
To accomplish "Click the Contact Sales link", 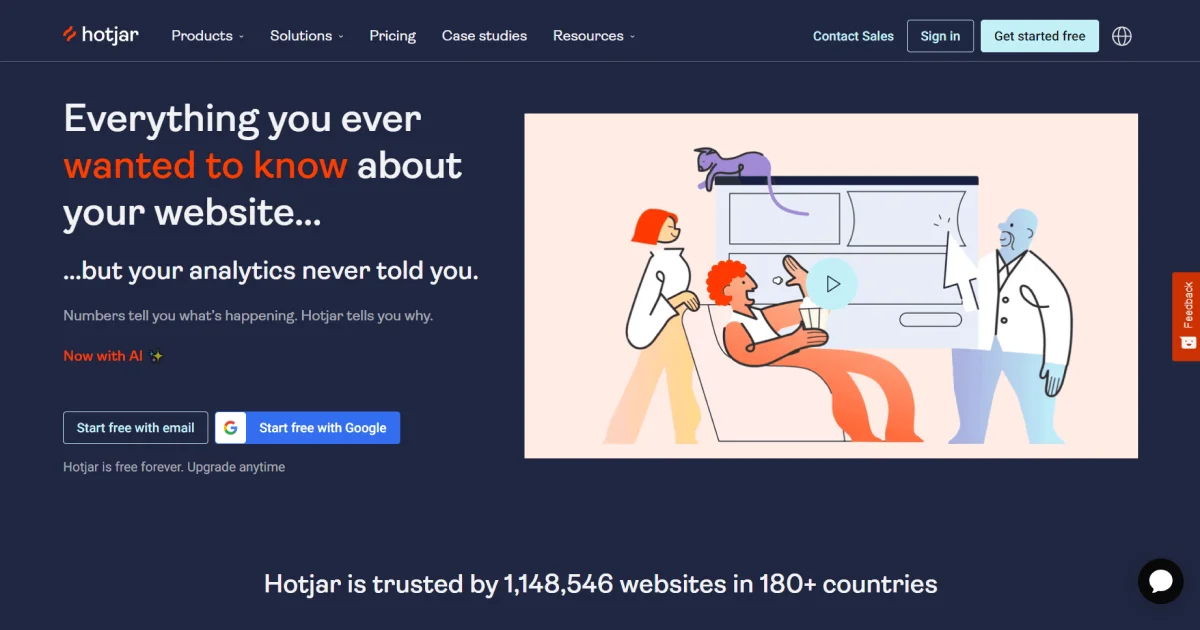I will coord(853,36).
